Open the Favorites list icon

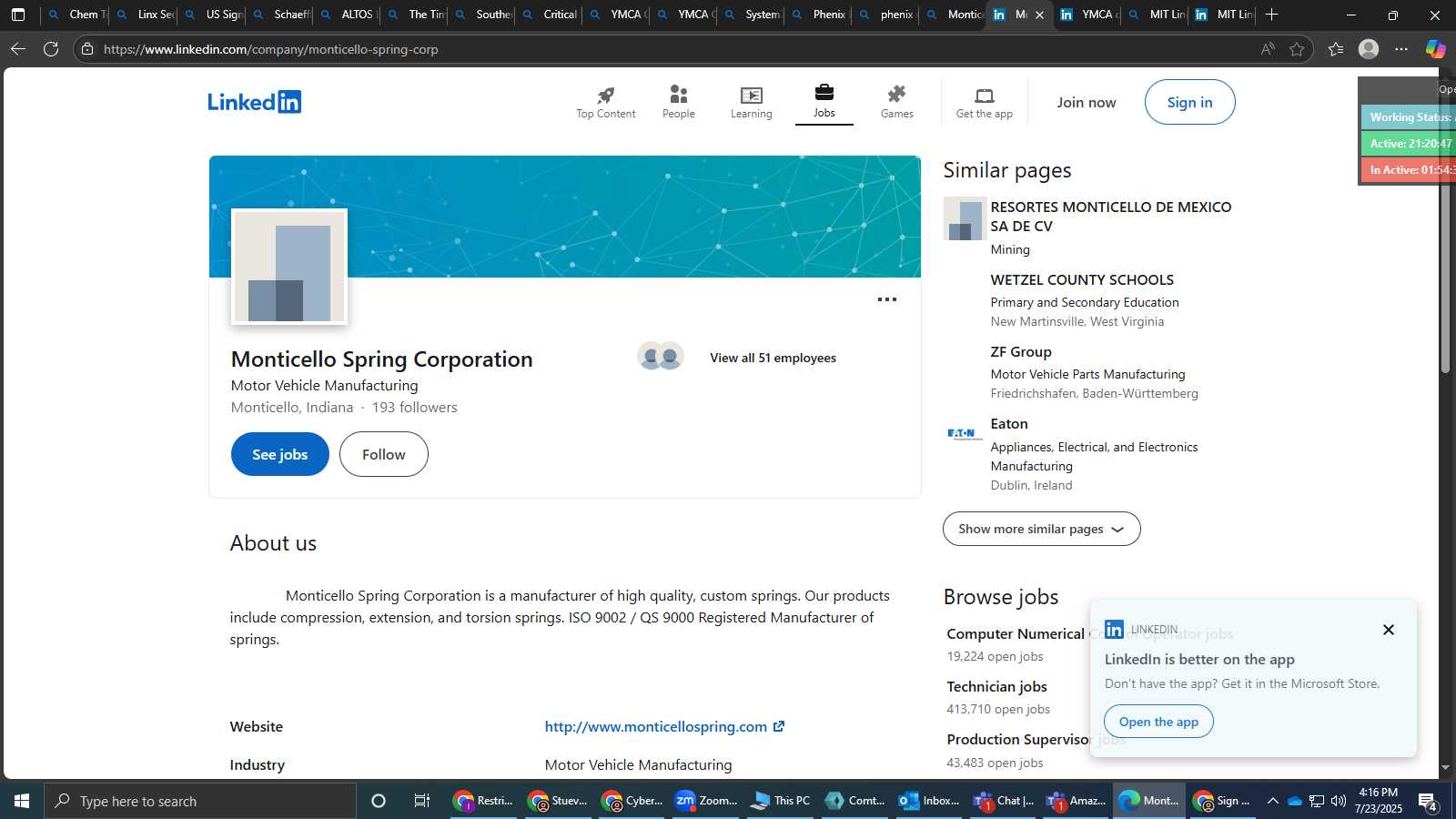click(x=1336, y=49)
